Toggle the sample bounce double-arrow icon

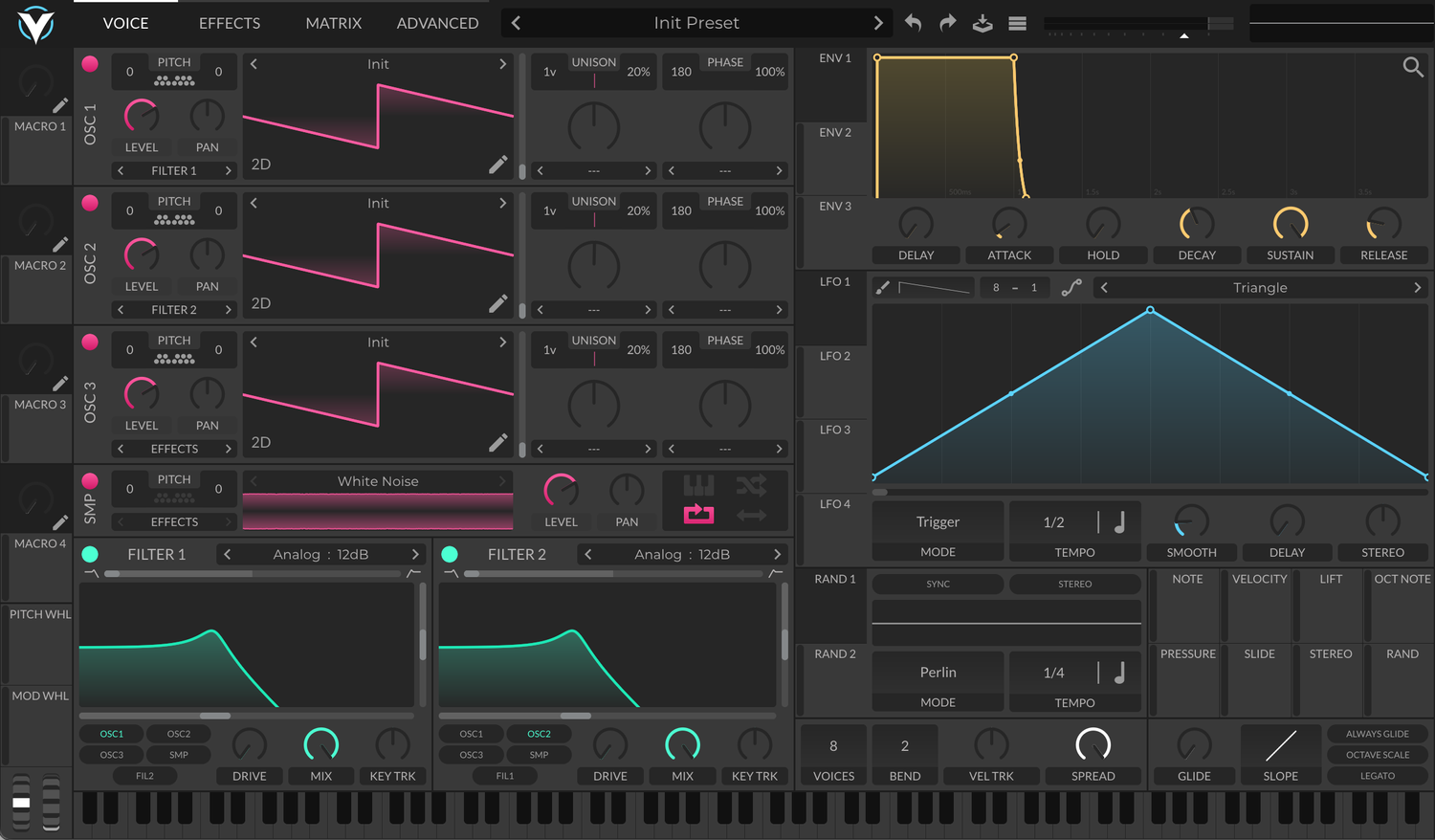[x=751, y=515]
